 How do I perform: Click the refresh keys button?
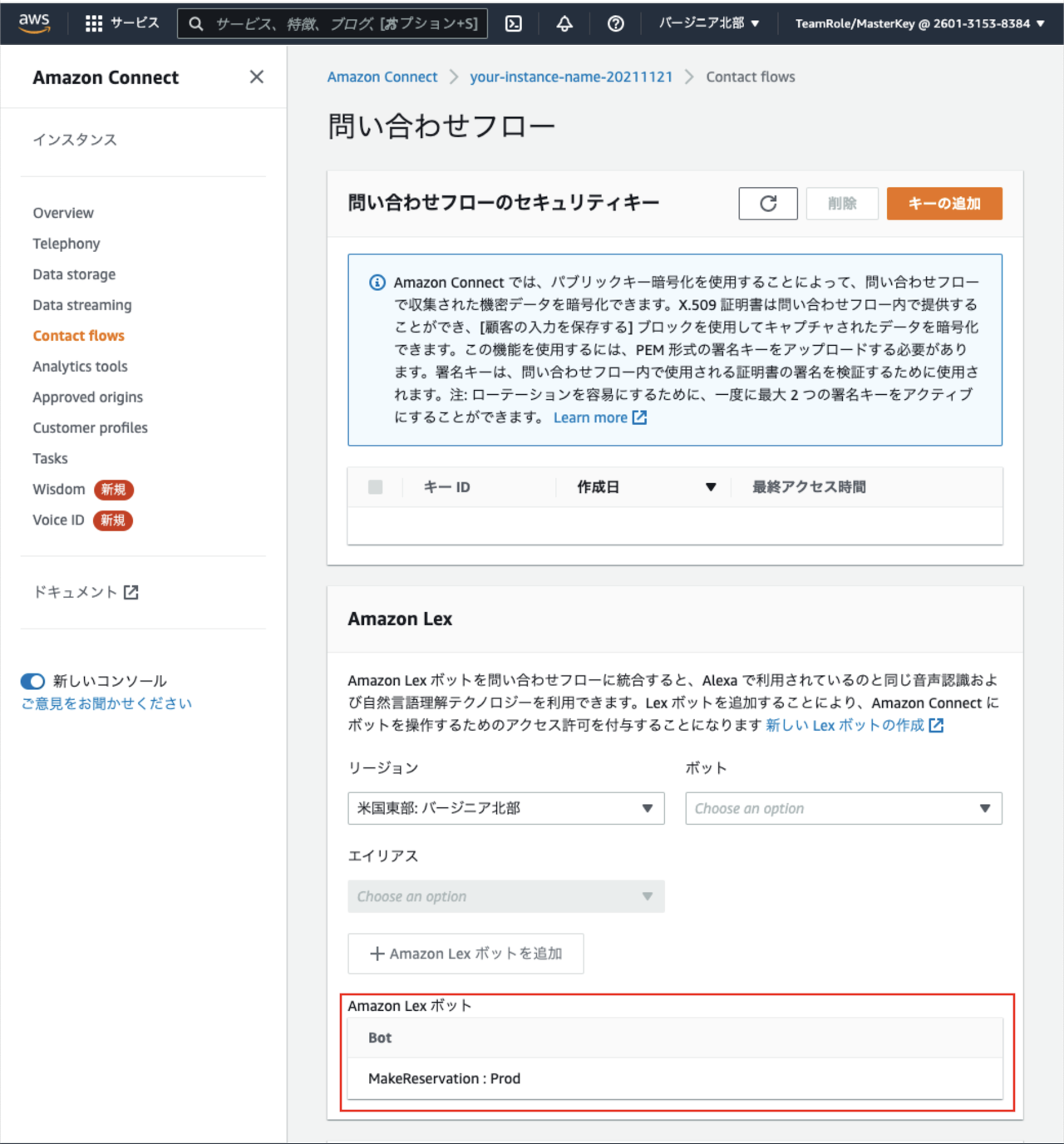(768, 203)
